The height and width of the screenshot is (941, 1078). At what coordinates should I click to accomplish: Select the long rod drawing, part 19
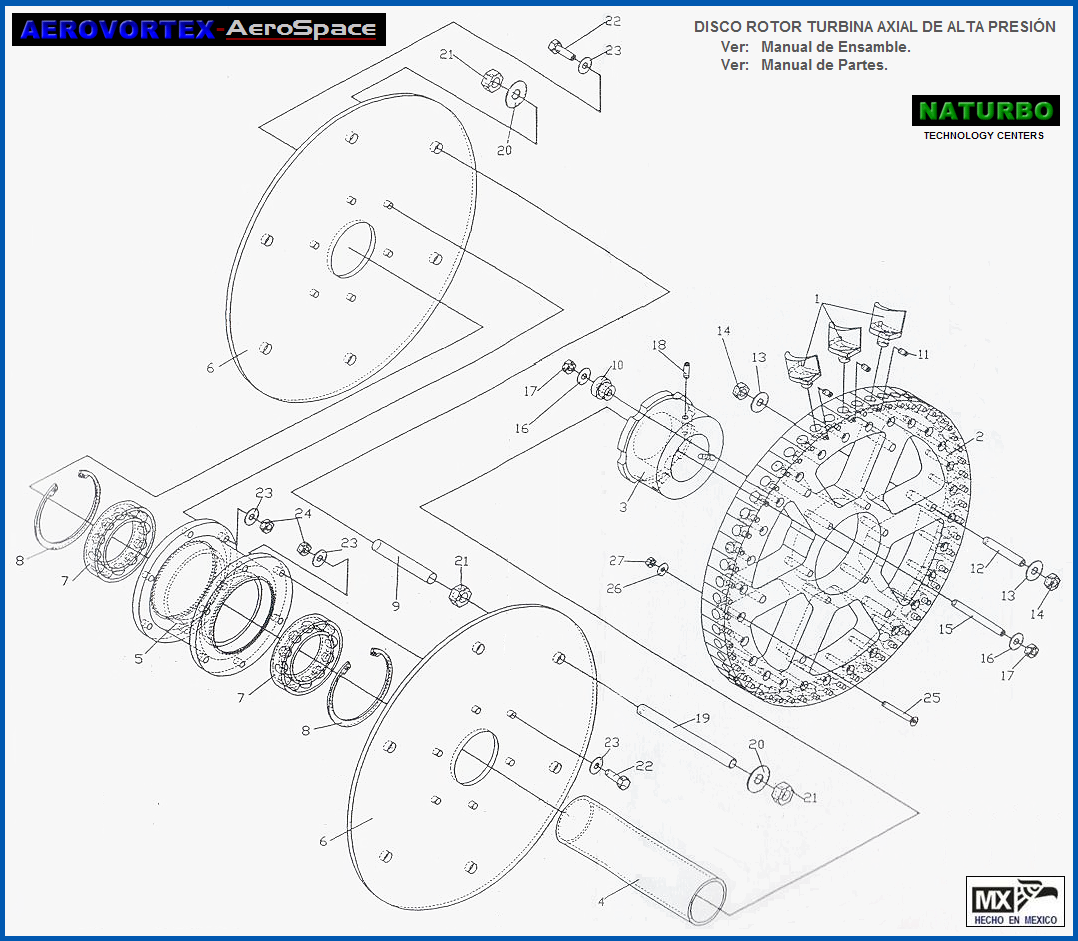[686, 735]
